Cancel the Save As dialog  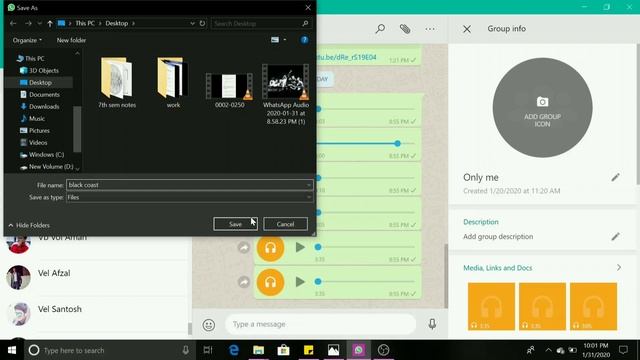(285, 224)
